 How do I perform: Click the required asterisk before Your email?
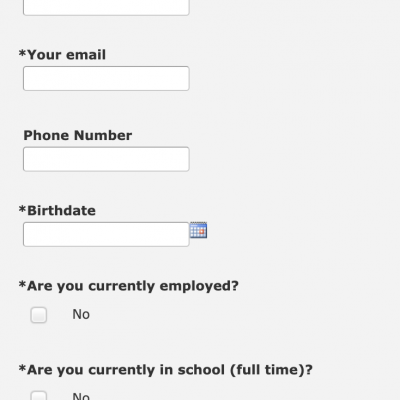pos(22,53)
